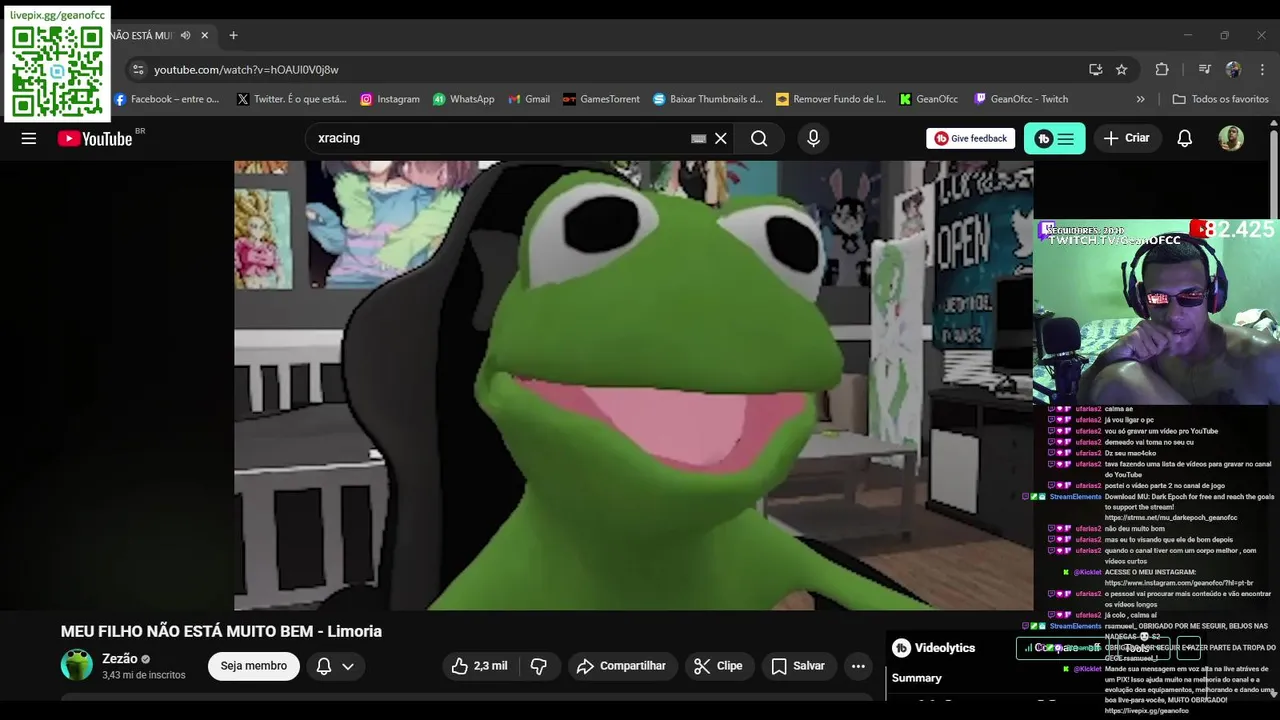Open the Twitter bookmark
Viewport: 1280px width, 720px height.
pyautogui.click(x=292, y=99)
